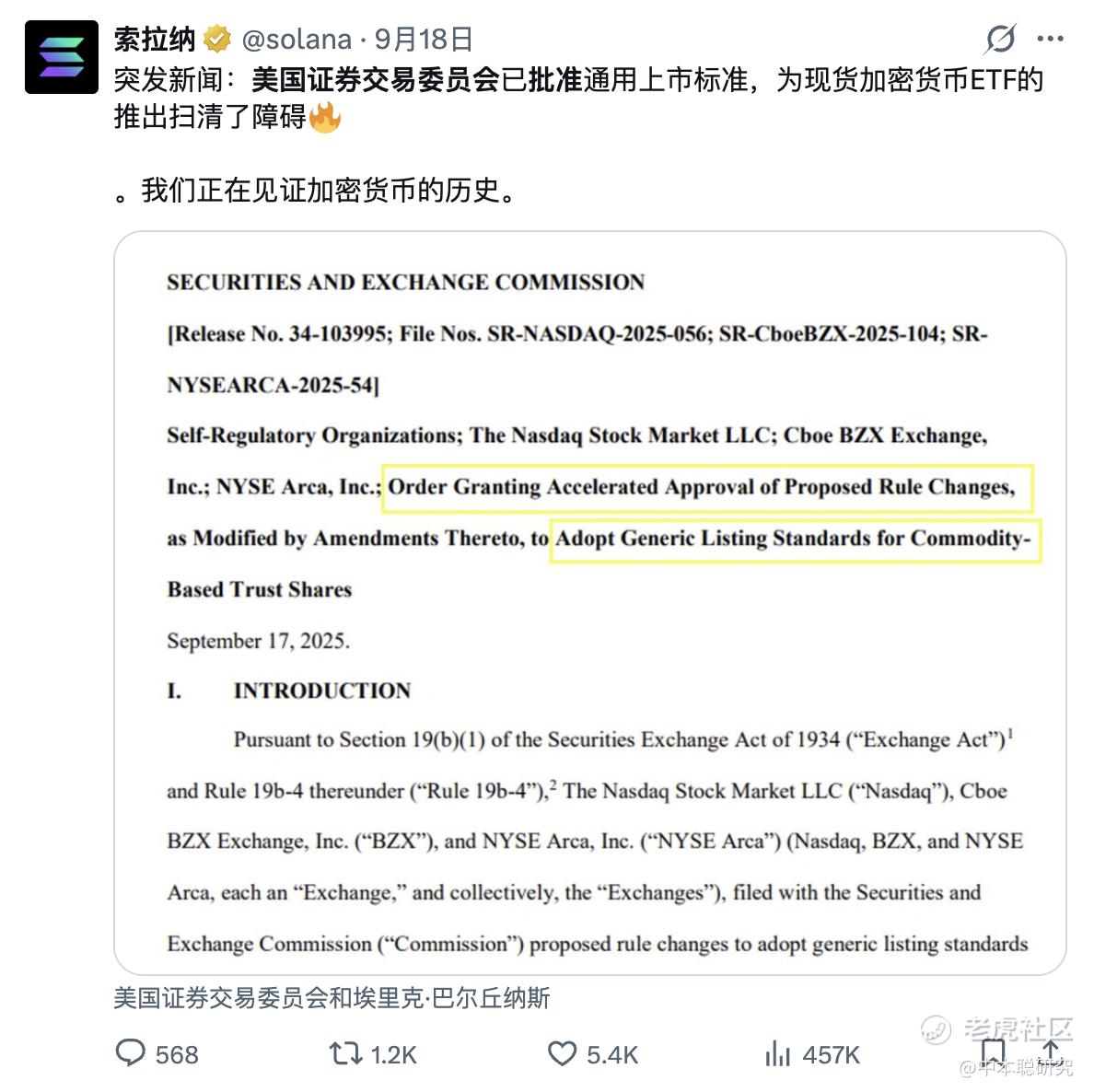View post analytics bar-chart icon
The image size is (1094, 1092).
[x=778, y=1053]
